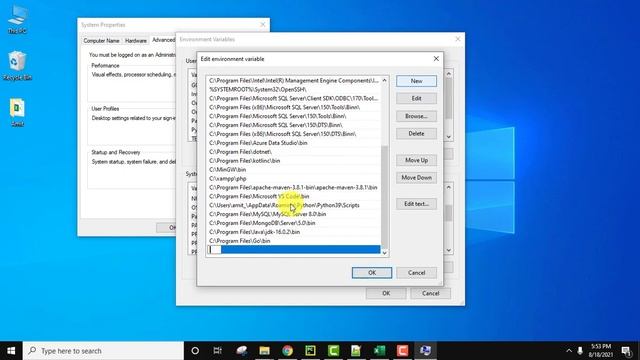
Task: Switch to Computer Name tab in System Properties
Action: [x=101, y=41]
